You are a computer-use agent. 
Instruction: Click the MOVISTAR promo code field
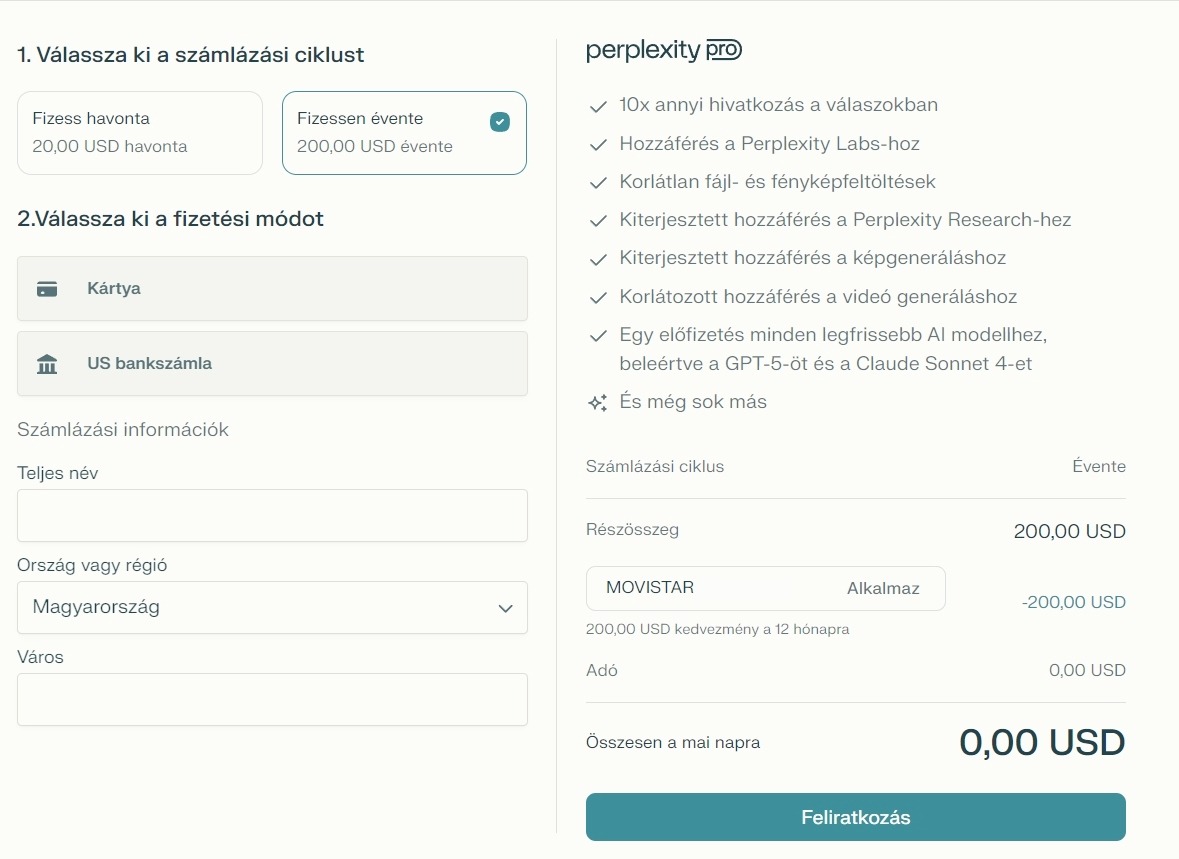point(700,588)
